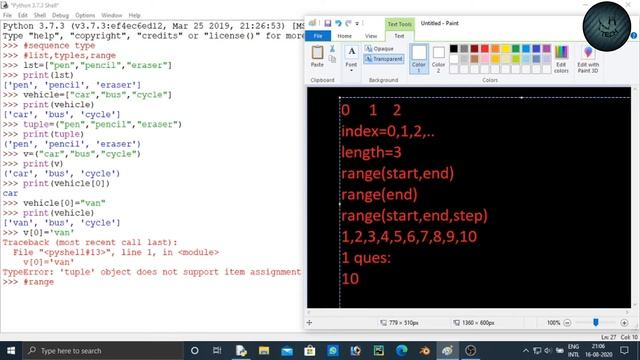Switch to the Home tab in Paint
Viewport: 640px width, 360px height.
tap(344, 36)
